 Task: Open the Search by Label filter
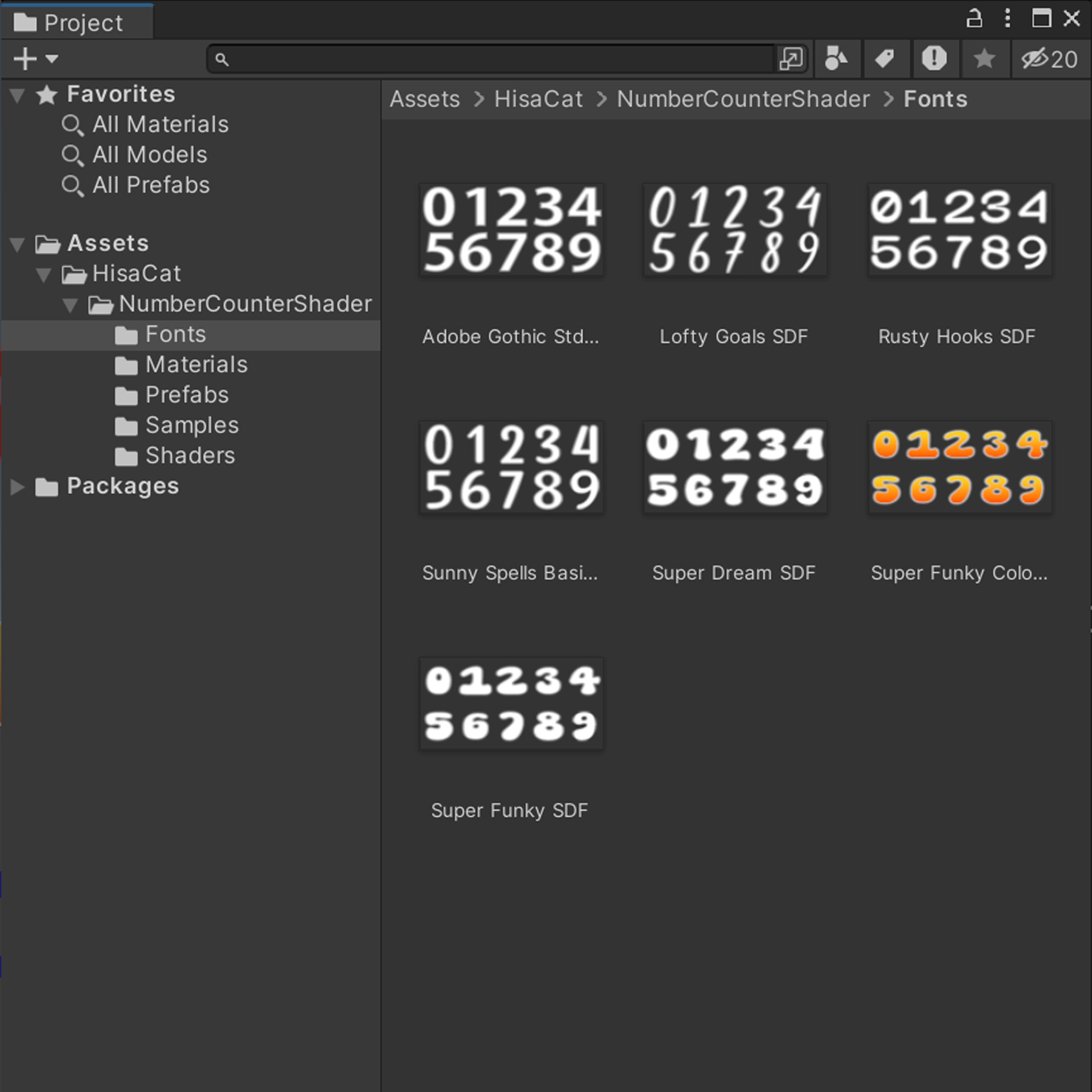886,58
